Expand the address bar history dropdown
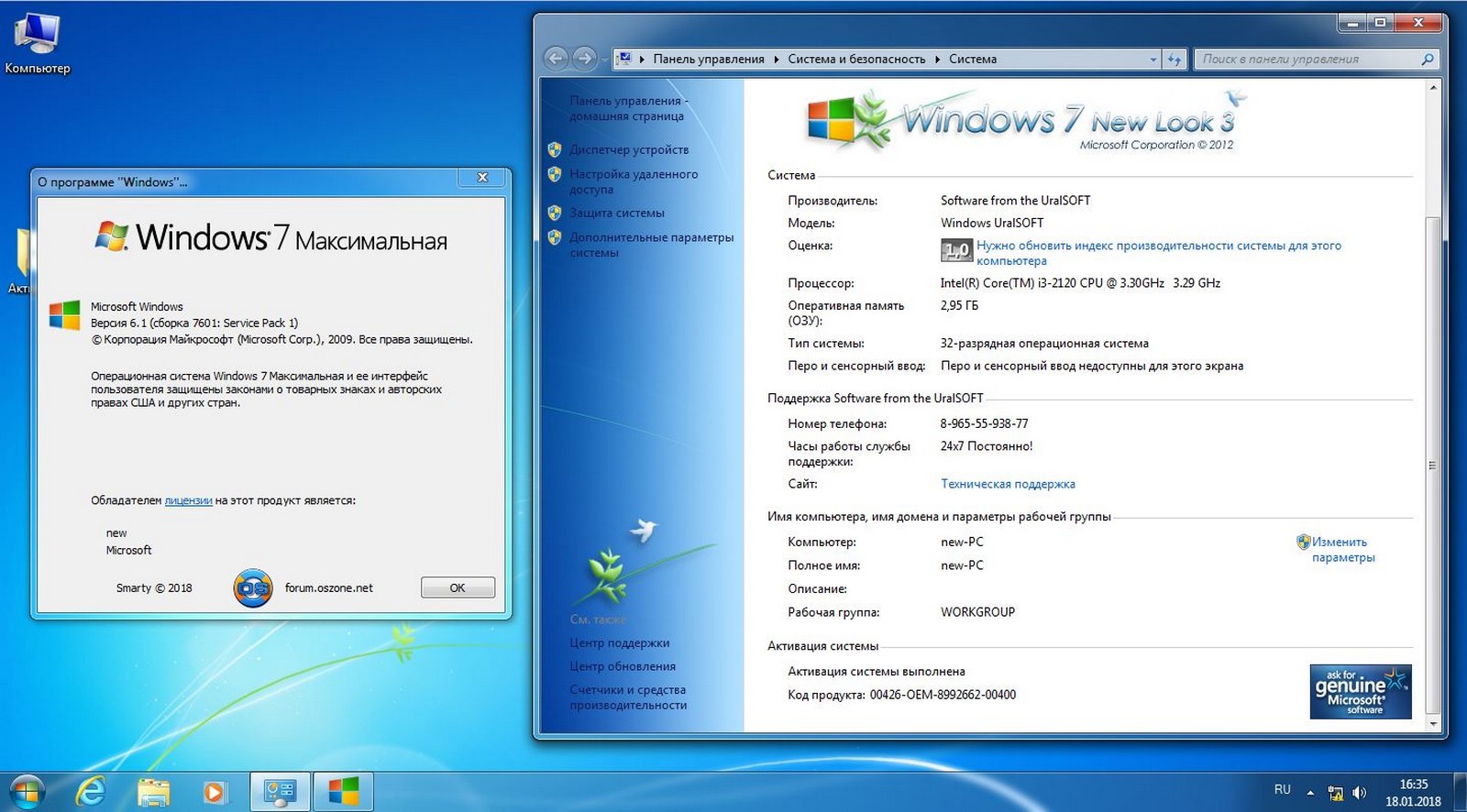Viewport: 1467px width, 812px height. point(1153,60)
